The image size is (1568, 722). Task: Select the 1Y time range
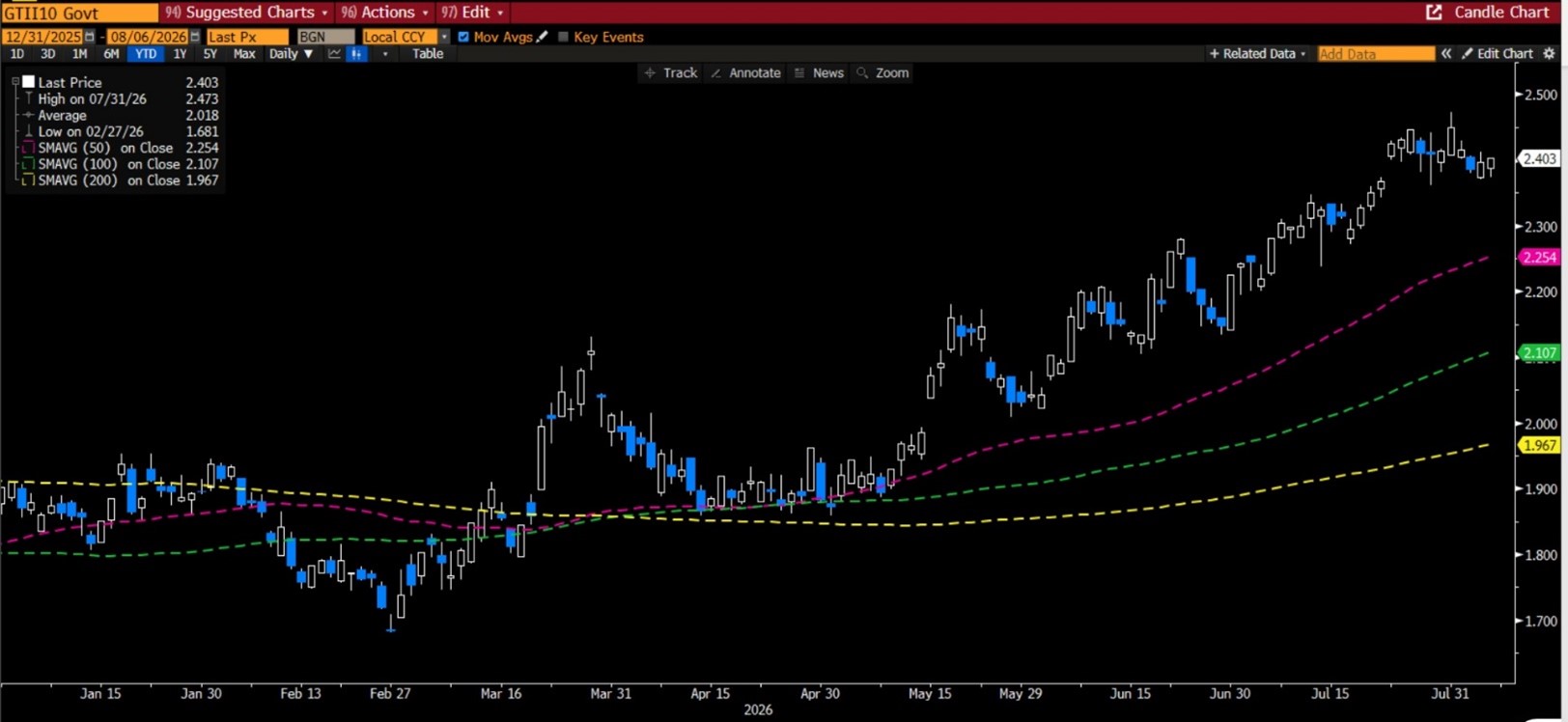(x=180, y=54)
